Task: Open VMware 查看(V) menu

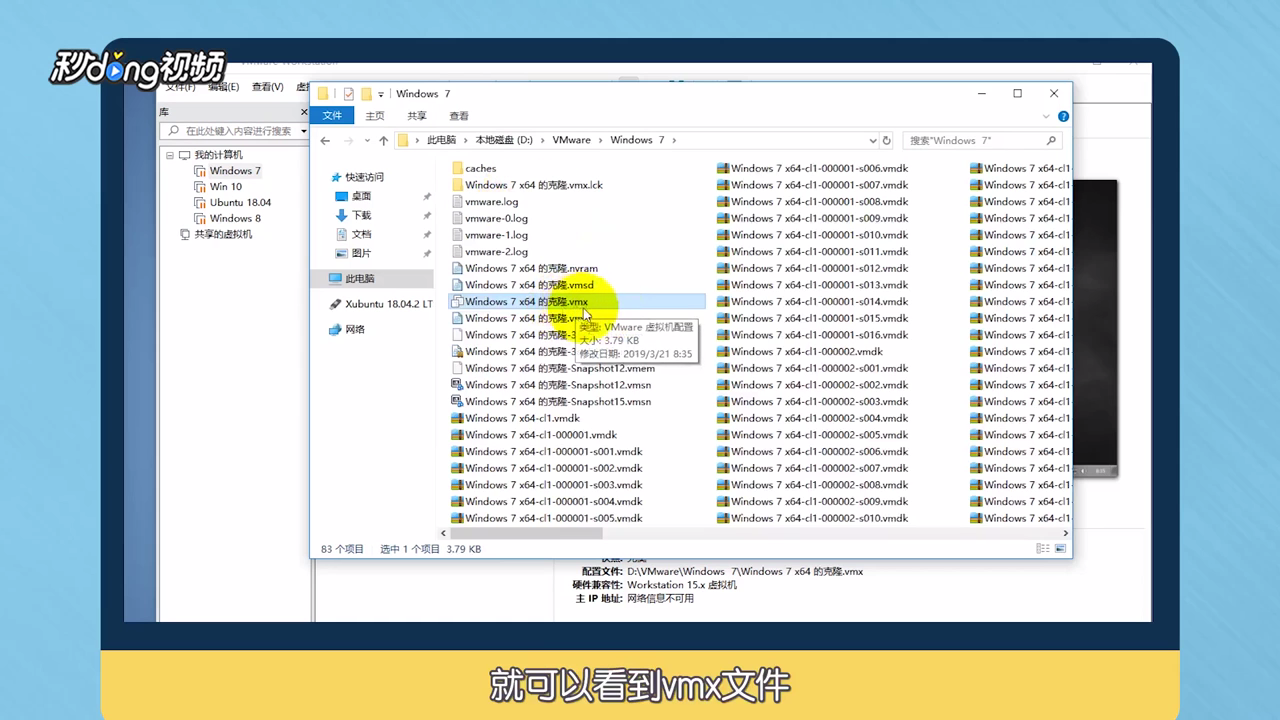Action: point(268,87)
